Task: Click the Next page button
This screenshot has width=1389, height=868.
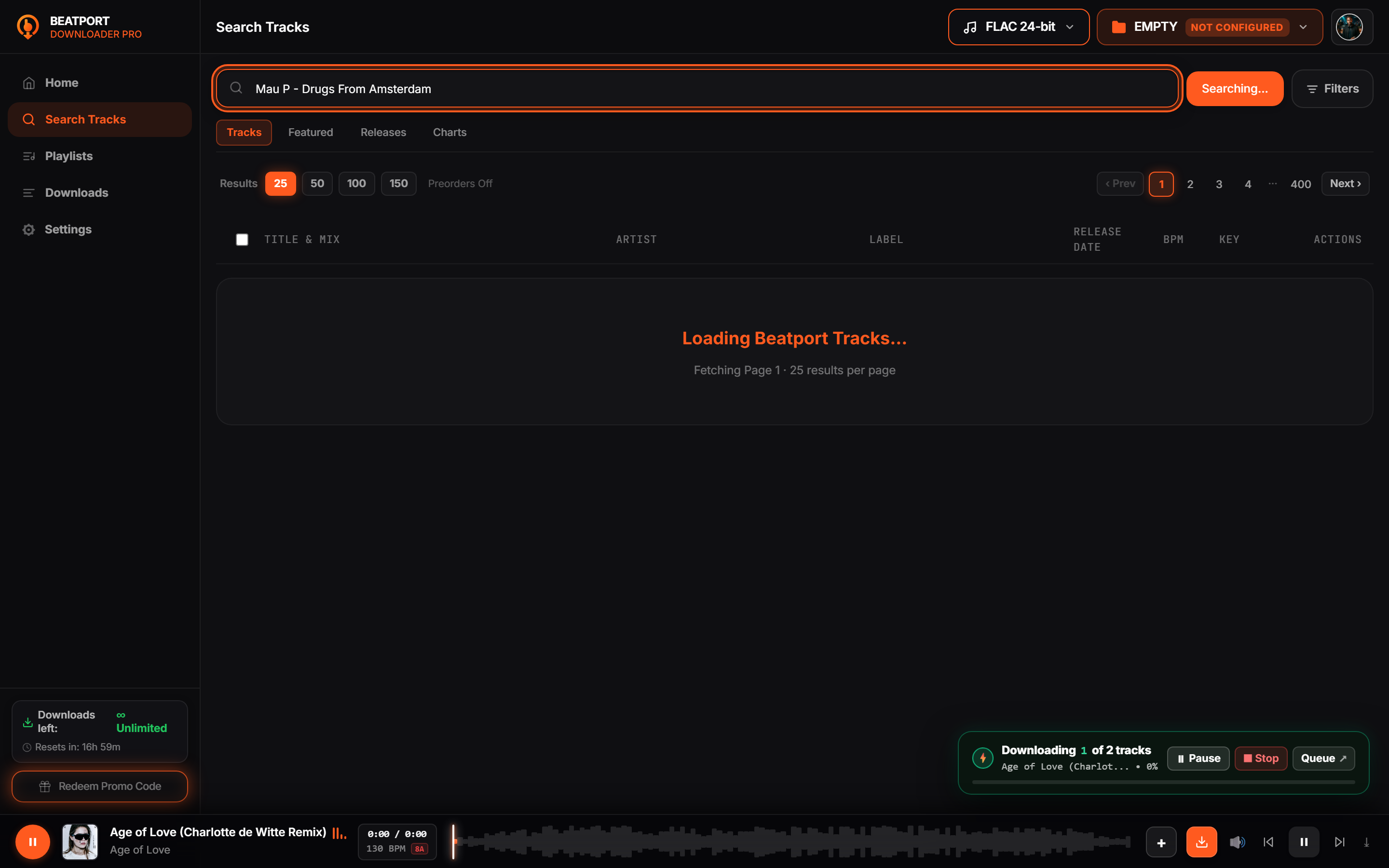Action: [x=1346, y=184]
